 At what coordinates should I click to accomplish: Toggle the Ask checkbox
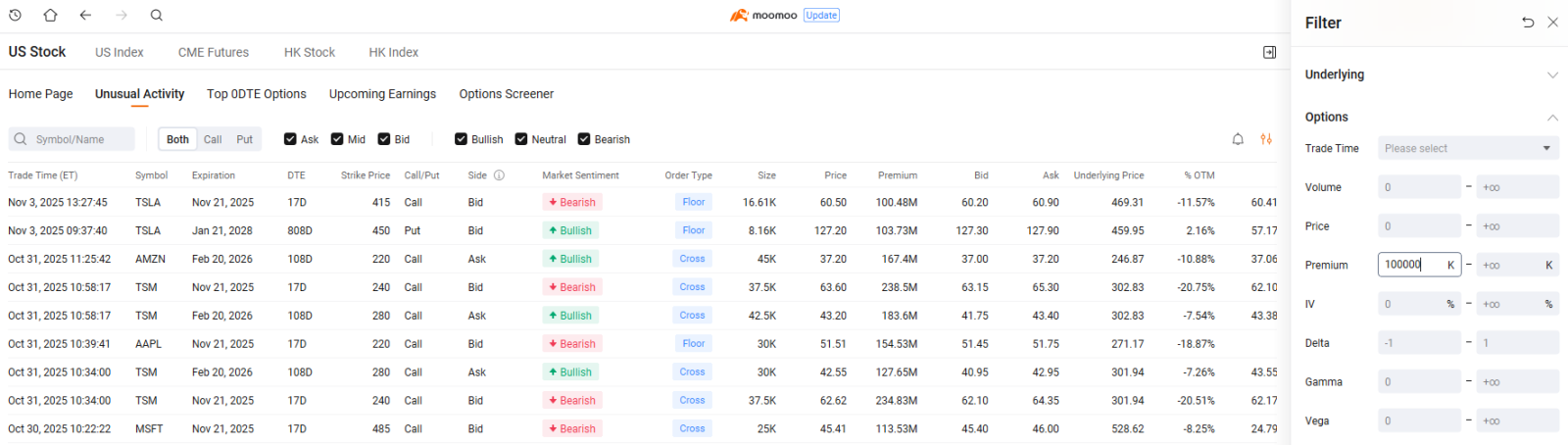tap(290, 139)
